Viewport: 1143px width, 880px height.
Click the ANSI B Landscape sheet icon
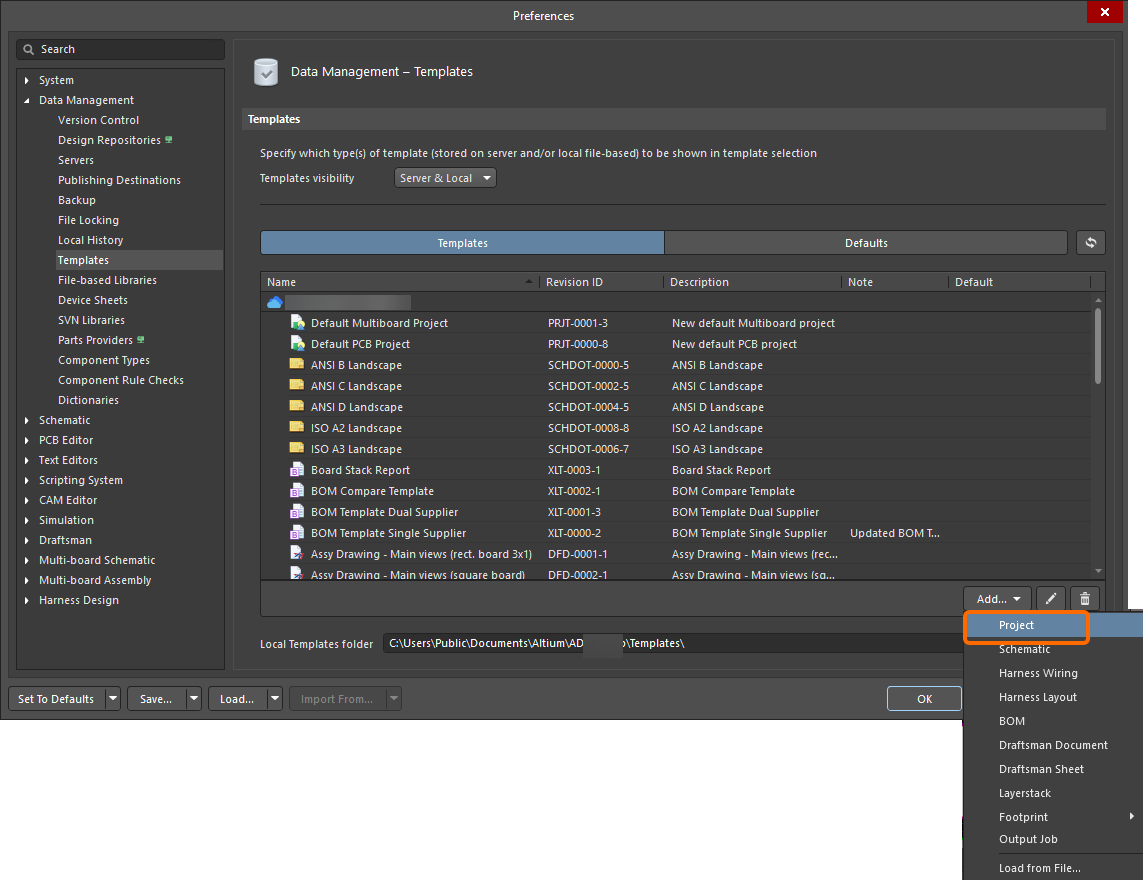(297, 365)
